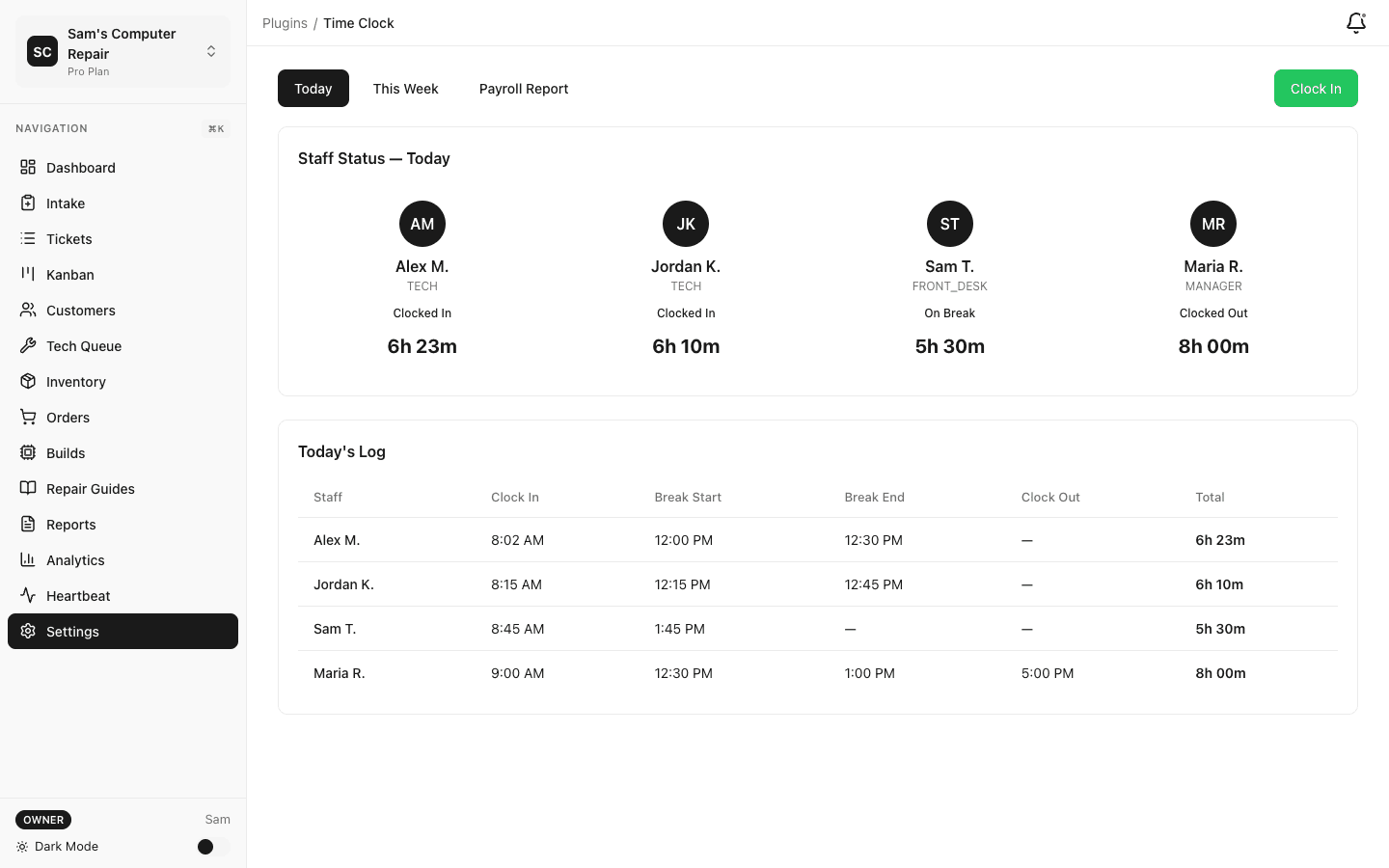1389x868 pixels.
Task: Click the Tech Queue wrench icon
Action: pyautogui.click(x=28, y=345)
